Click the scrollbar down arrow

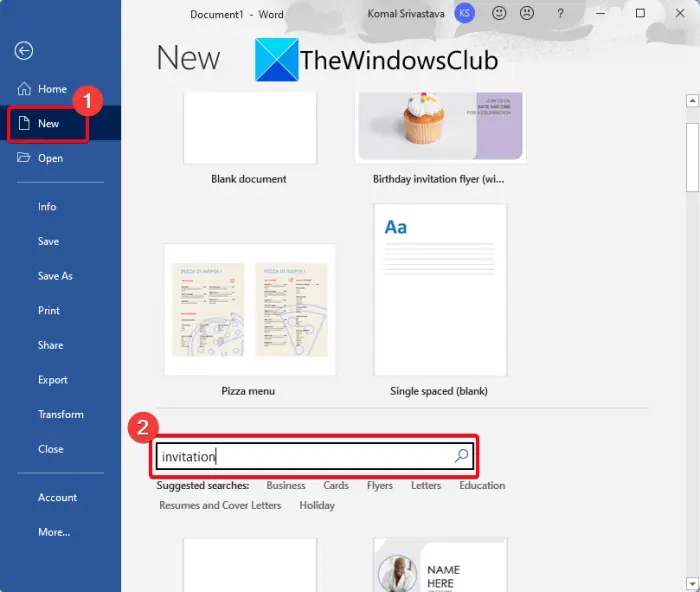click(692, 583)
